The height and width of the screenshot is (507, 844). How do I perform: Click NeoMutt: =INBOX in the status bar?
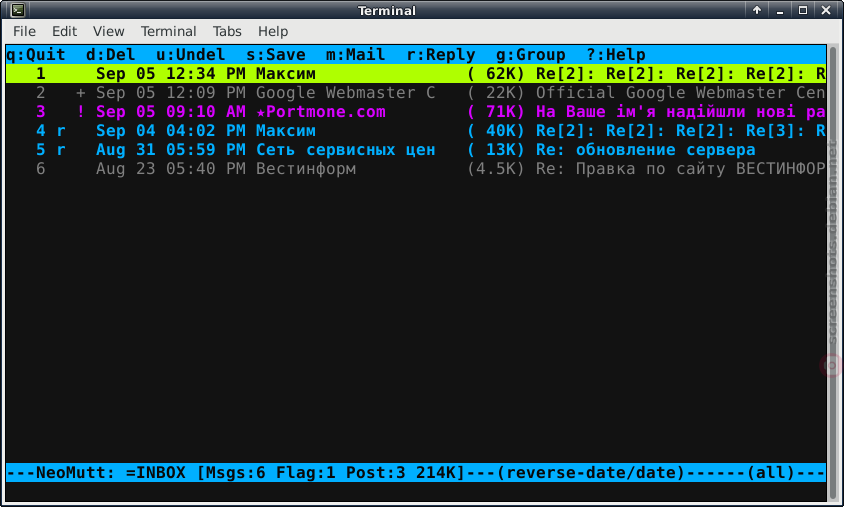click(x=110, y=473)
